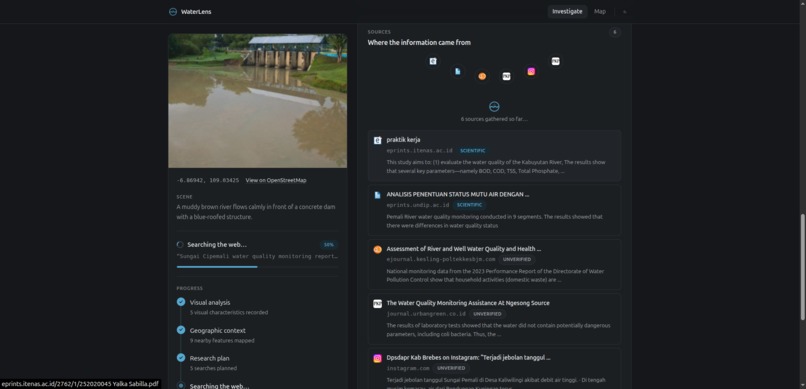Click the eprints 'e' bubble in sources cluster
This screenshot has height=389, width=806.
(x=433, y=61)
